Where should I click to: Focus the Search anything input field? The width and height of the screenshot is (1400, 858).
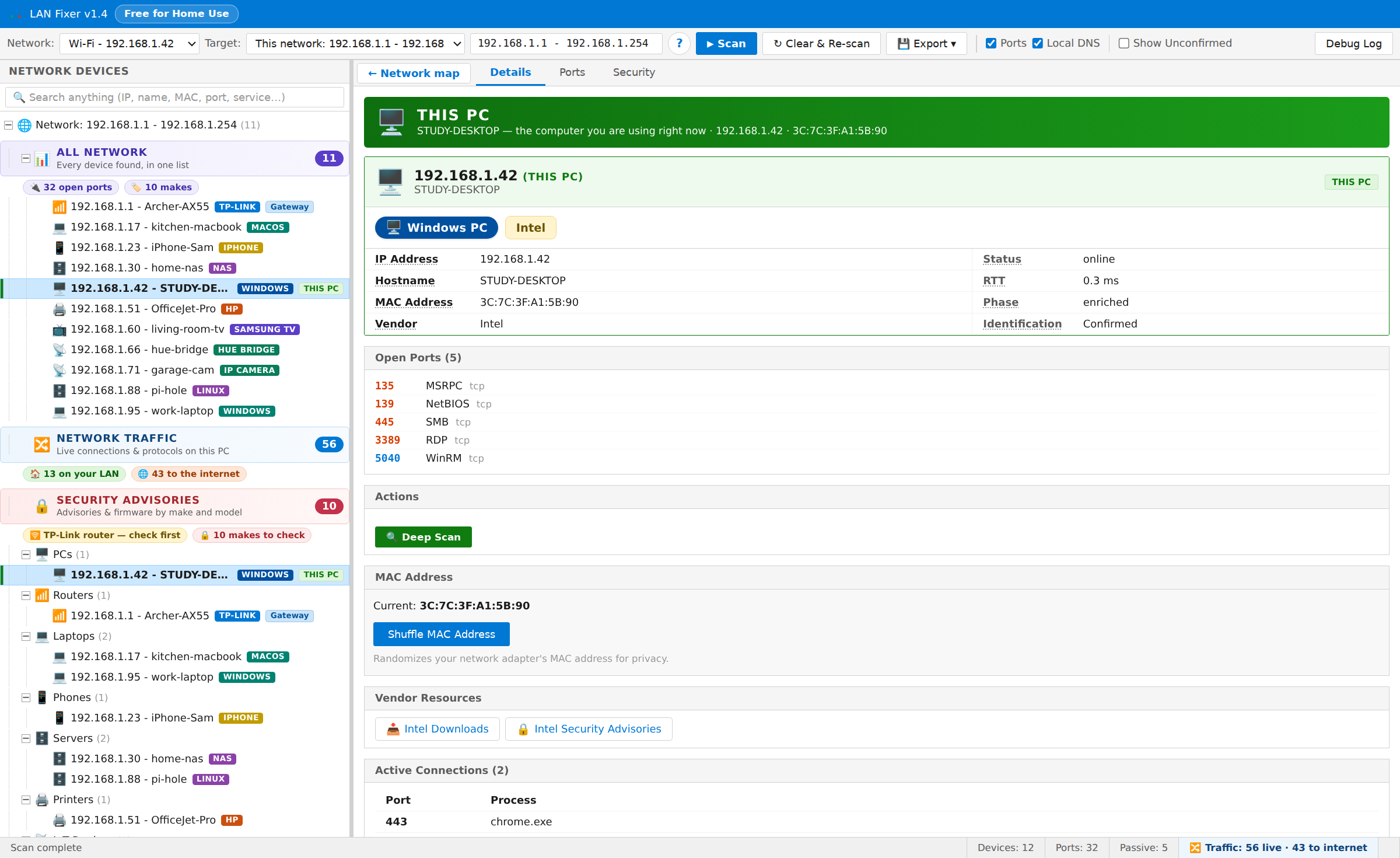click(x=174, y=97)
